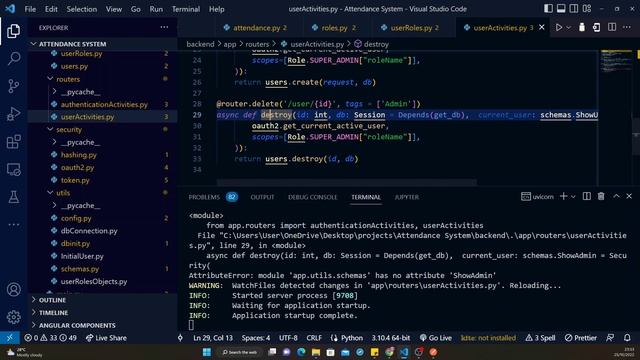
Task: Switch to Problems panel tab
Action: point(204,197)
